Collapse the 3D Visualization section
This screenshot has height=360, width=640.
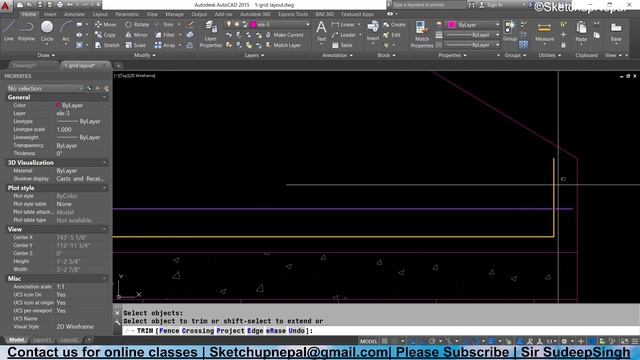click(x=104, y=162)
